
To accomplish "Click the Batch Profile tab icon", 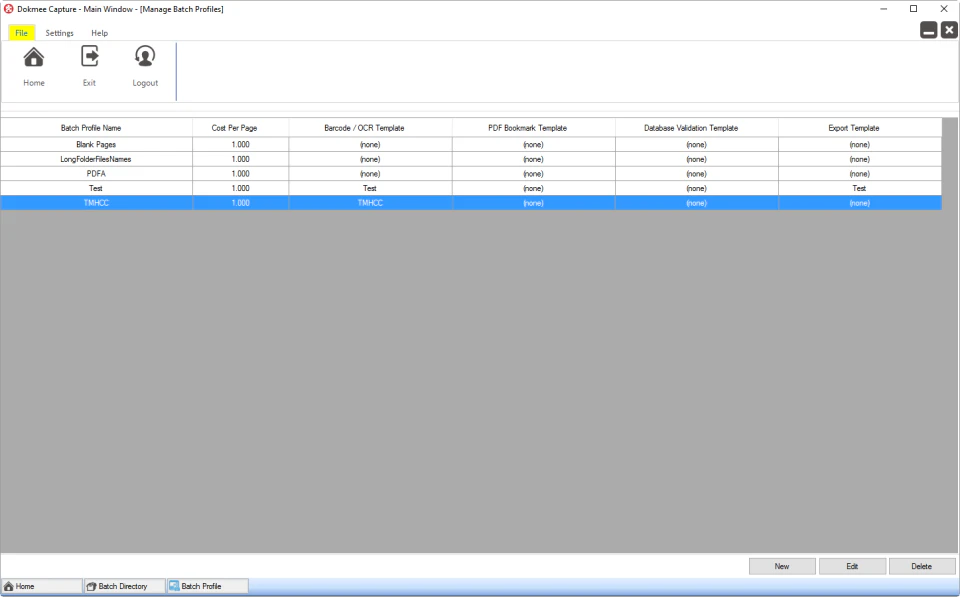I will click(172, 586).
